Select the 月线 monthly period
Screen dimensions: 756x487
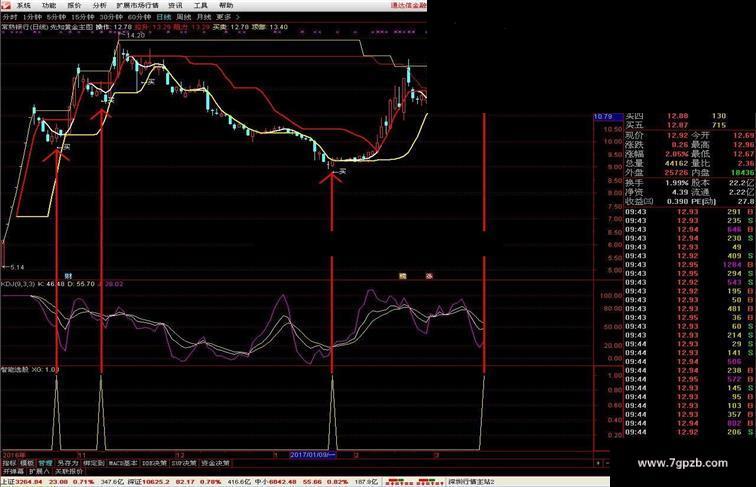[x=203, y=17]
